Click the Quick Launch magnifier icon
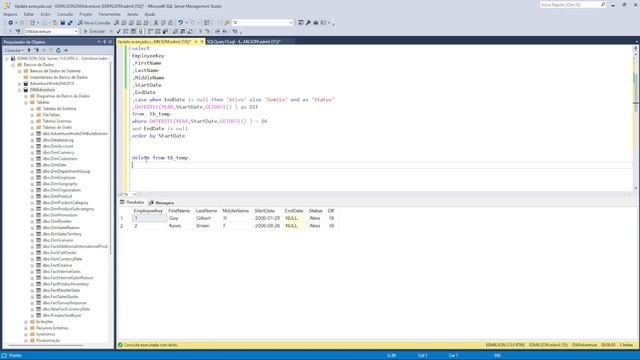Screen dimensions: 640x360 click(x=603, y=4)
